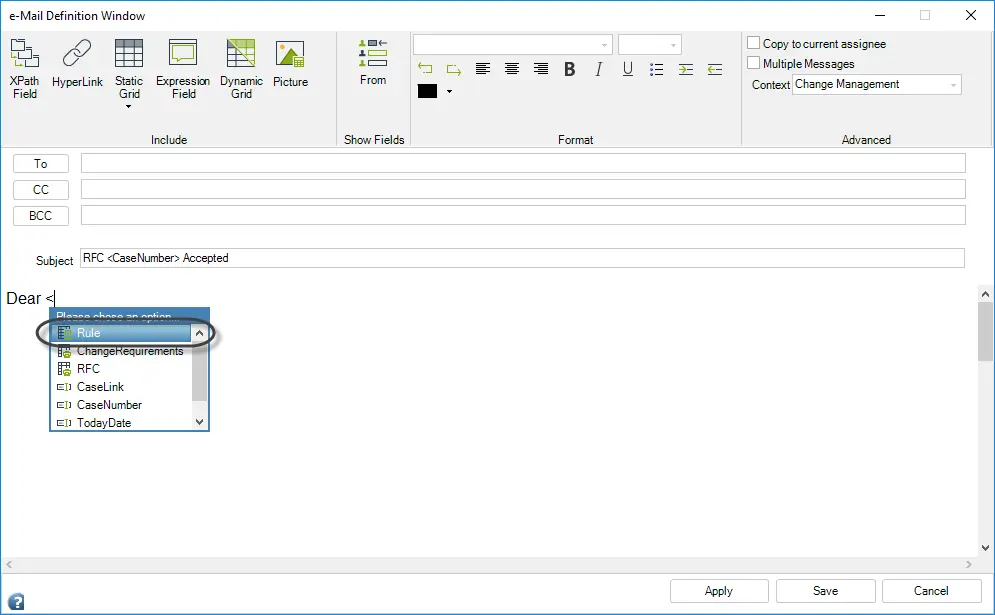Choose CaseNumber in the option list
The image size is (995, 615).
[122, 404]
